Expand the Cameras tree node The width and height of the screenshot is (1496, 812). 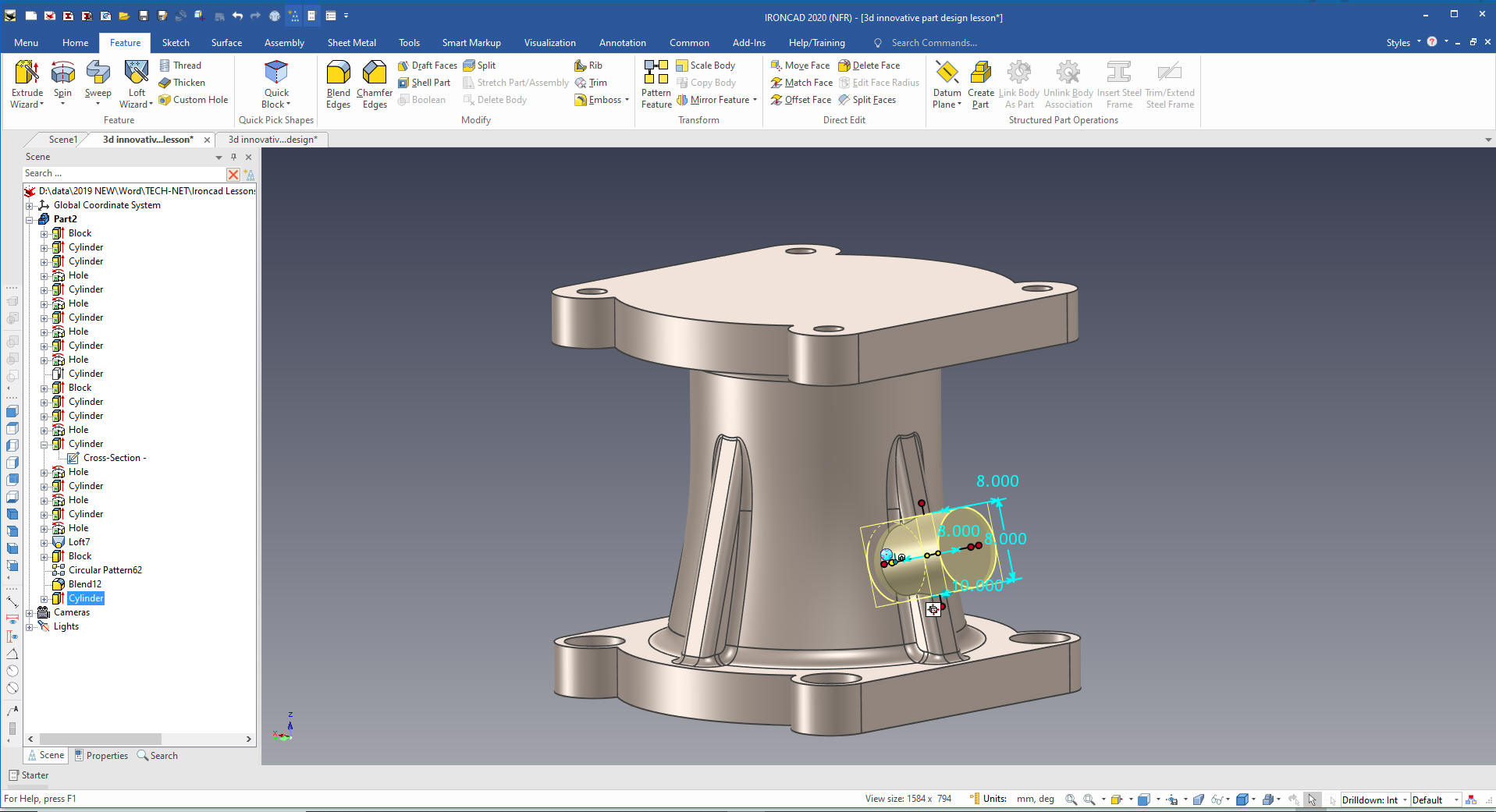click(30, 613)
